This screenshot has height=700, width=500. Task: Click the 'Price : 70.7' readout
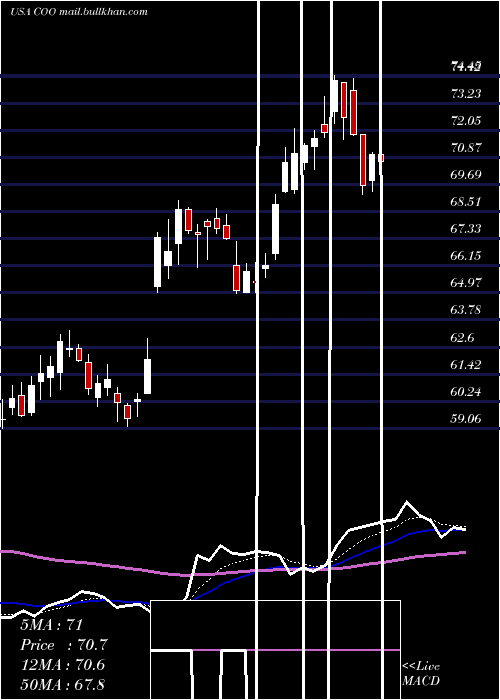[x=64, y=645]
